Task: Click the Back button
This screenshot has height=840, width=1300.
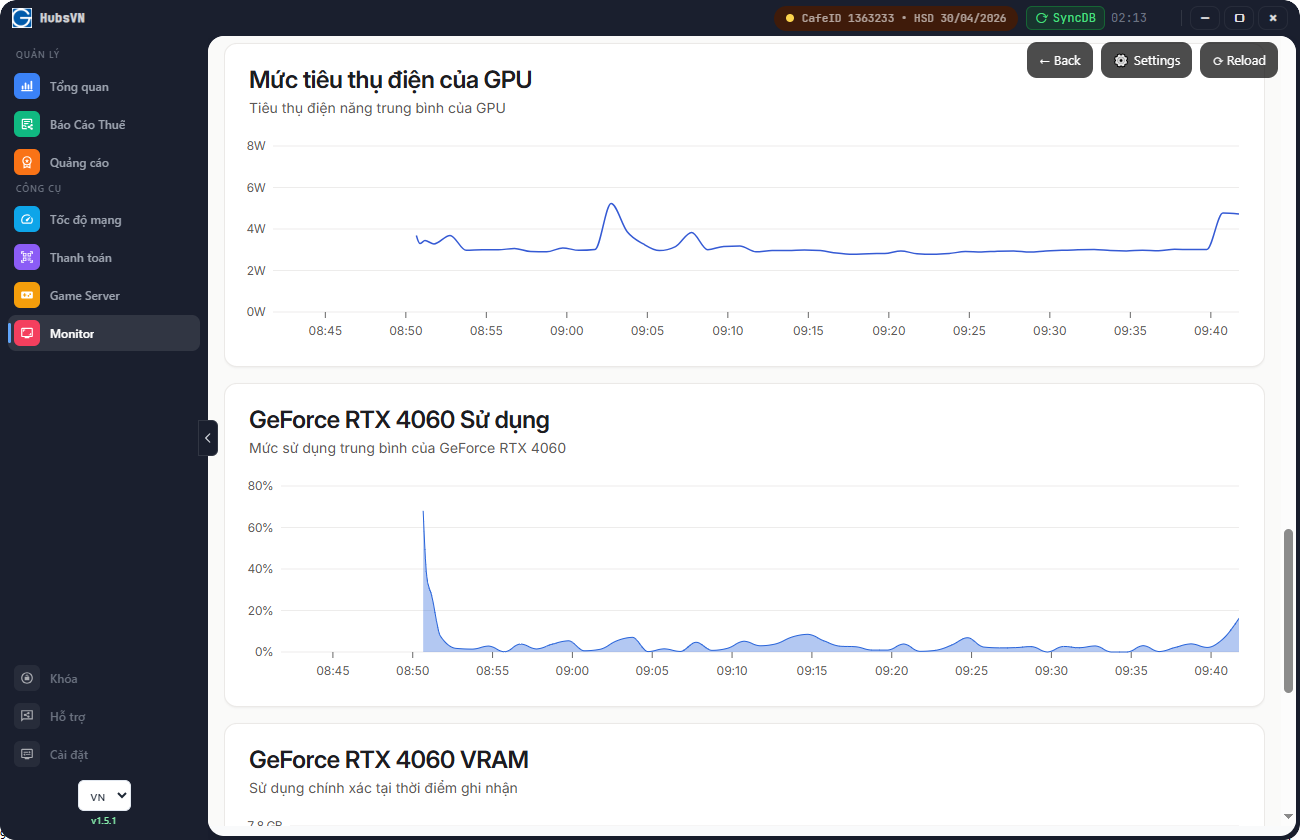Action: (1059, 60)
